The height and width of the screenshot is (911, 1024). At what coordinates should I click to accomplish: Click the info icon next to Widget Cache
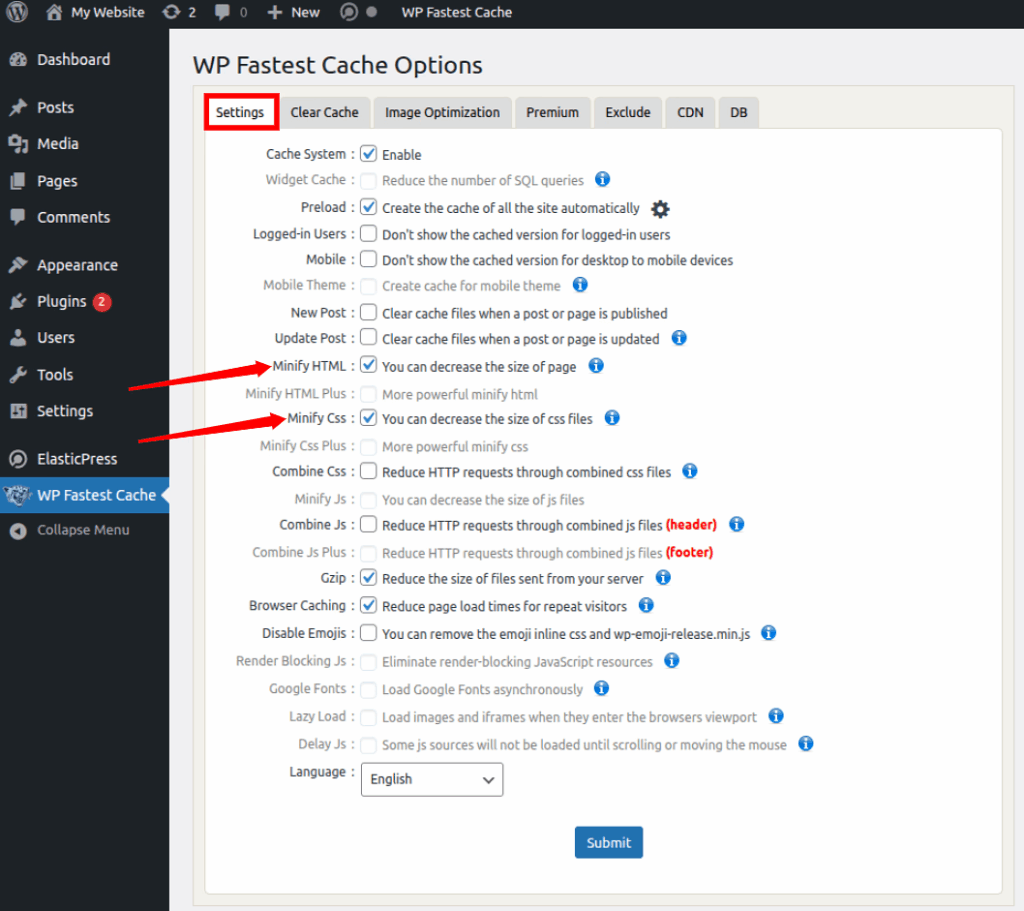(x=602, y=180)
